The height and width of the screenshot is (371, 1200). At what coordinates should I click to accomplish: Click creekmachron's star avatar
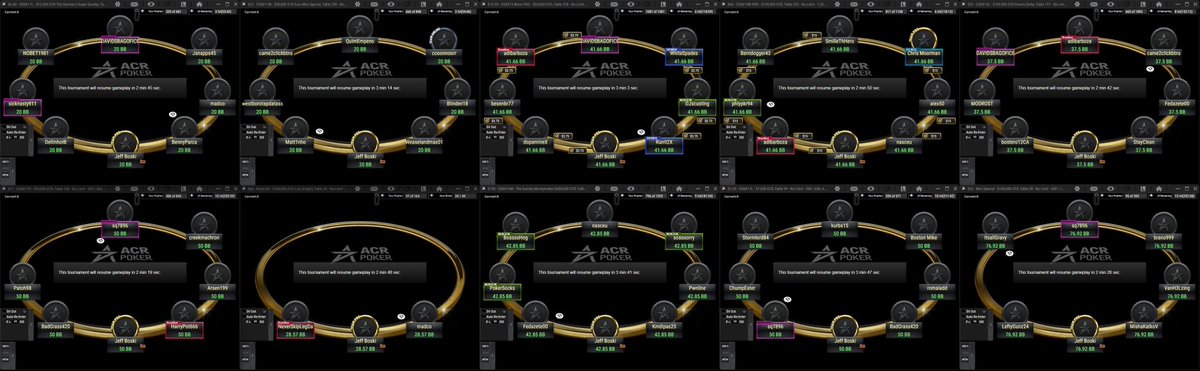click(x=205, y=222)
